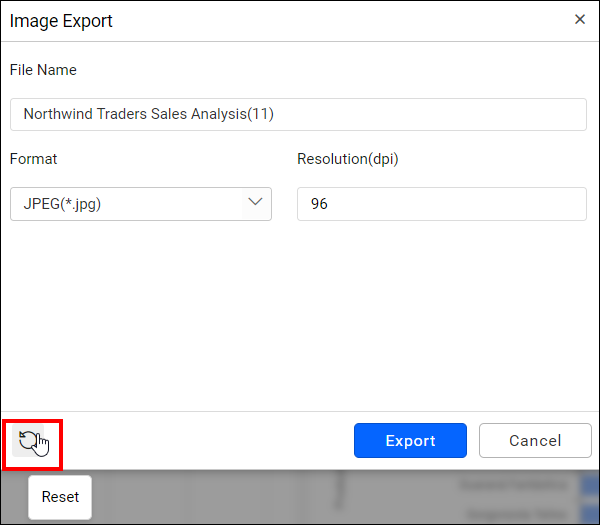Expand the Format dropdown chevron arrow
The width and height of the screenshot is (600, 525).
[x=255, y=203]
